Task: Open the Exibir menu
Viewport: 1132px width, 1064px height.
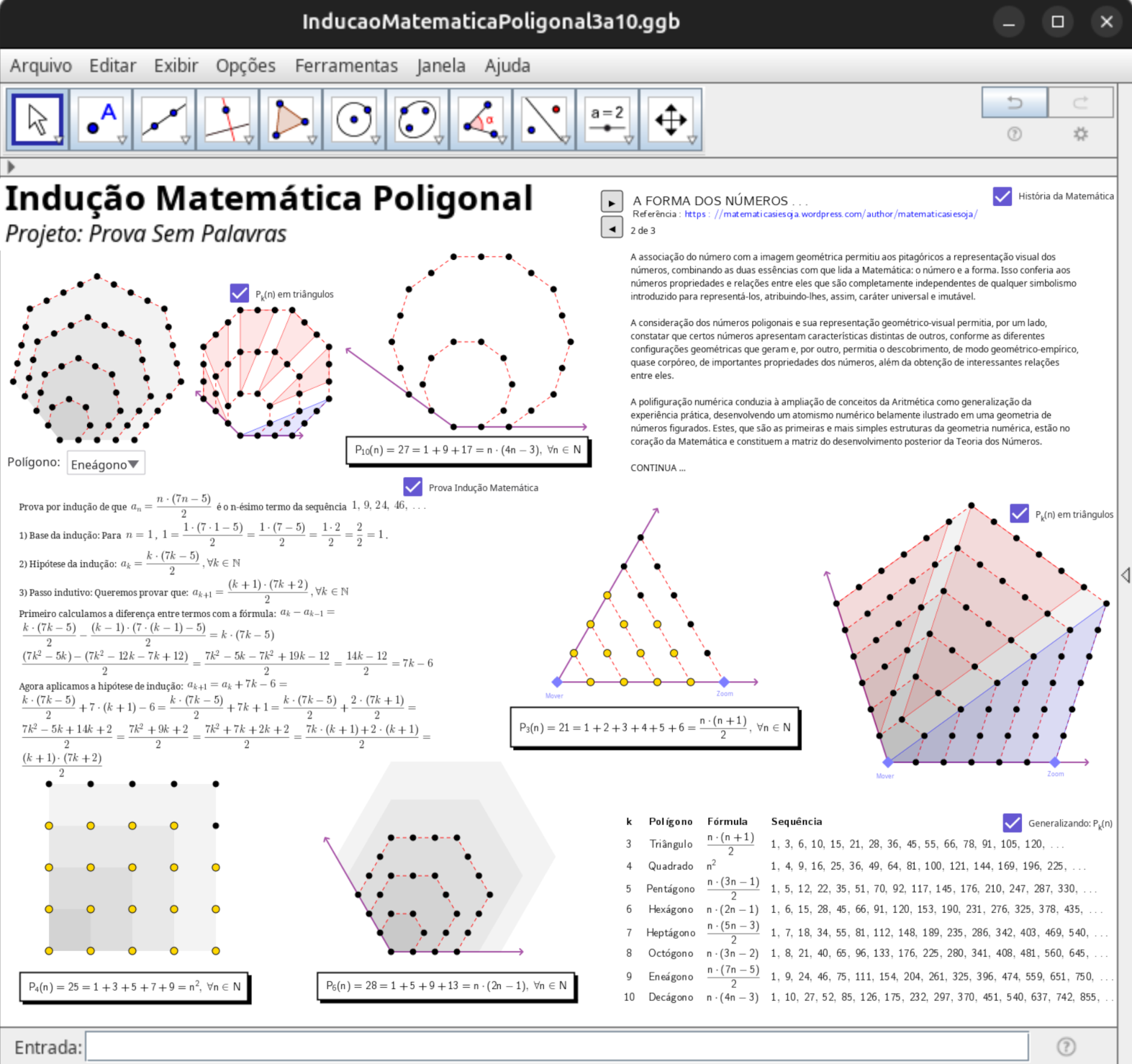Action: coord(176,66)
